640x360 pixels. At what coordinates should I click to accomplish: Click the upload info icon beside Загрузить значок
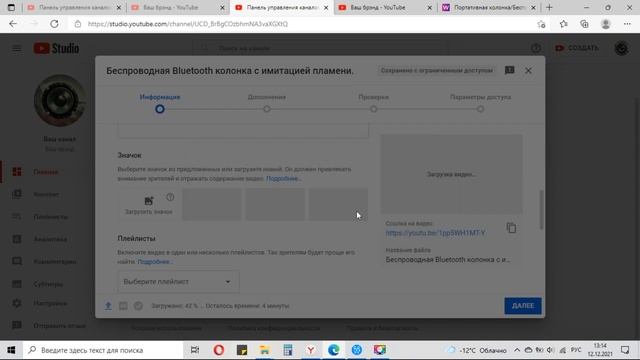pos(170,197)
